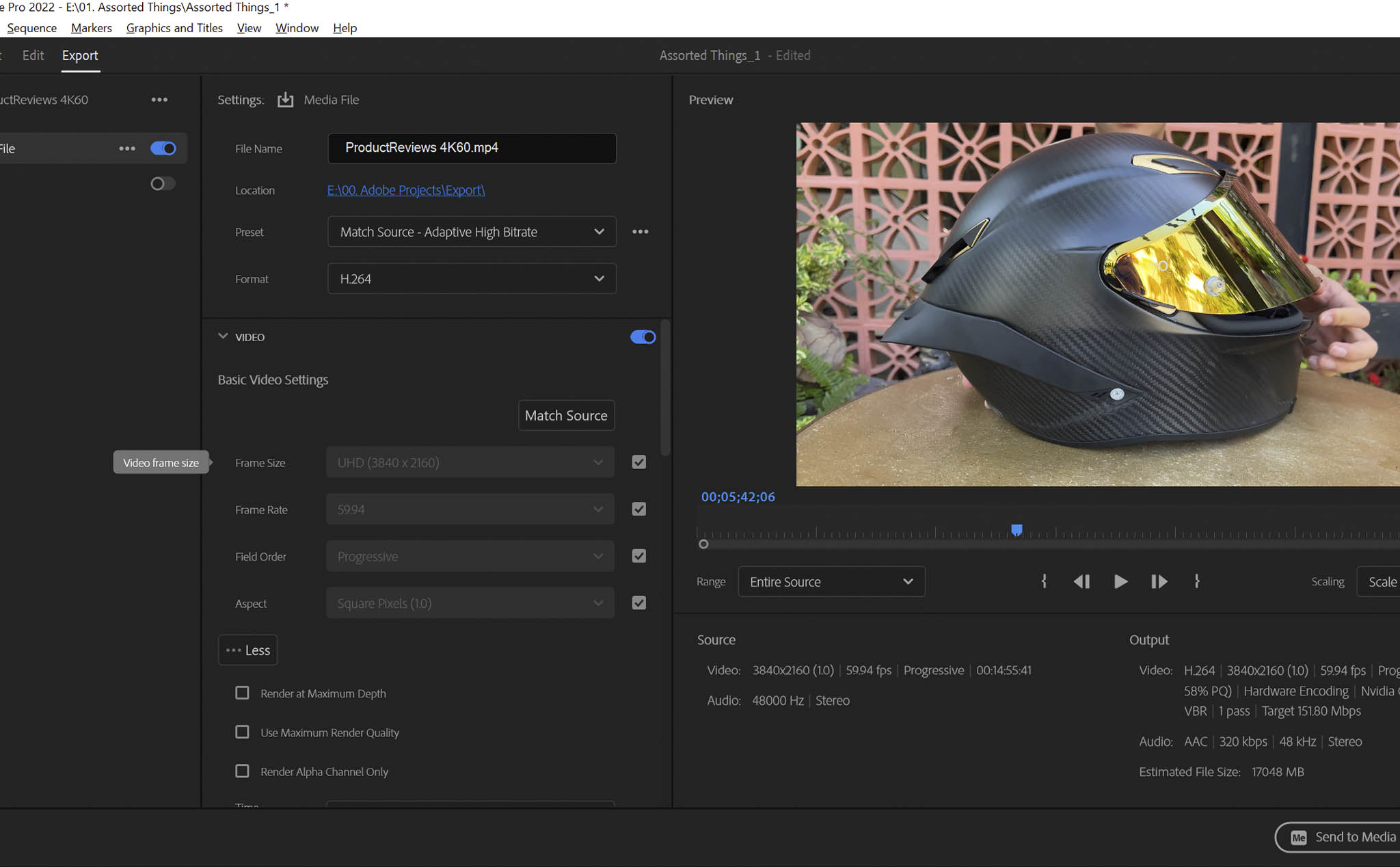Enable the second destination toggle switch
The height and width of the screenshot is (867, 1400).
[163, 183]
